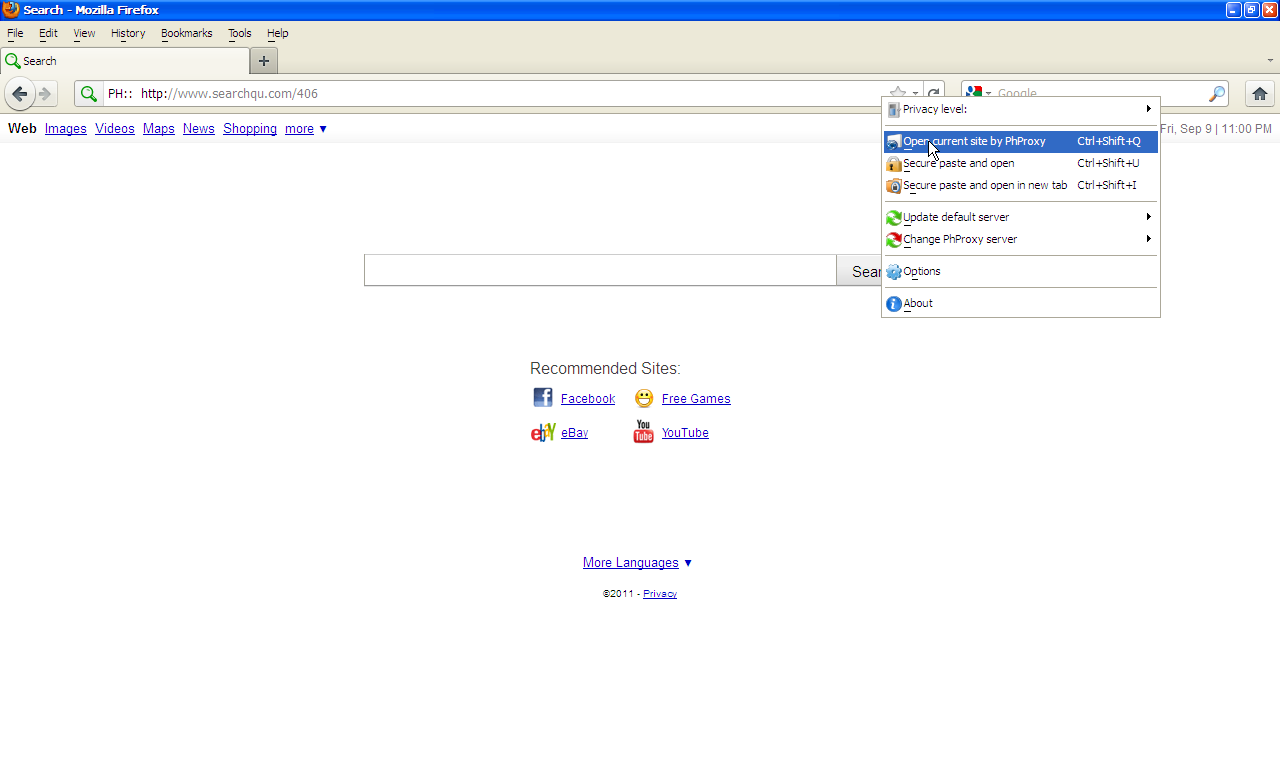
Task: Expand Update default server submenu
Action: pos(1020,217)
